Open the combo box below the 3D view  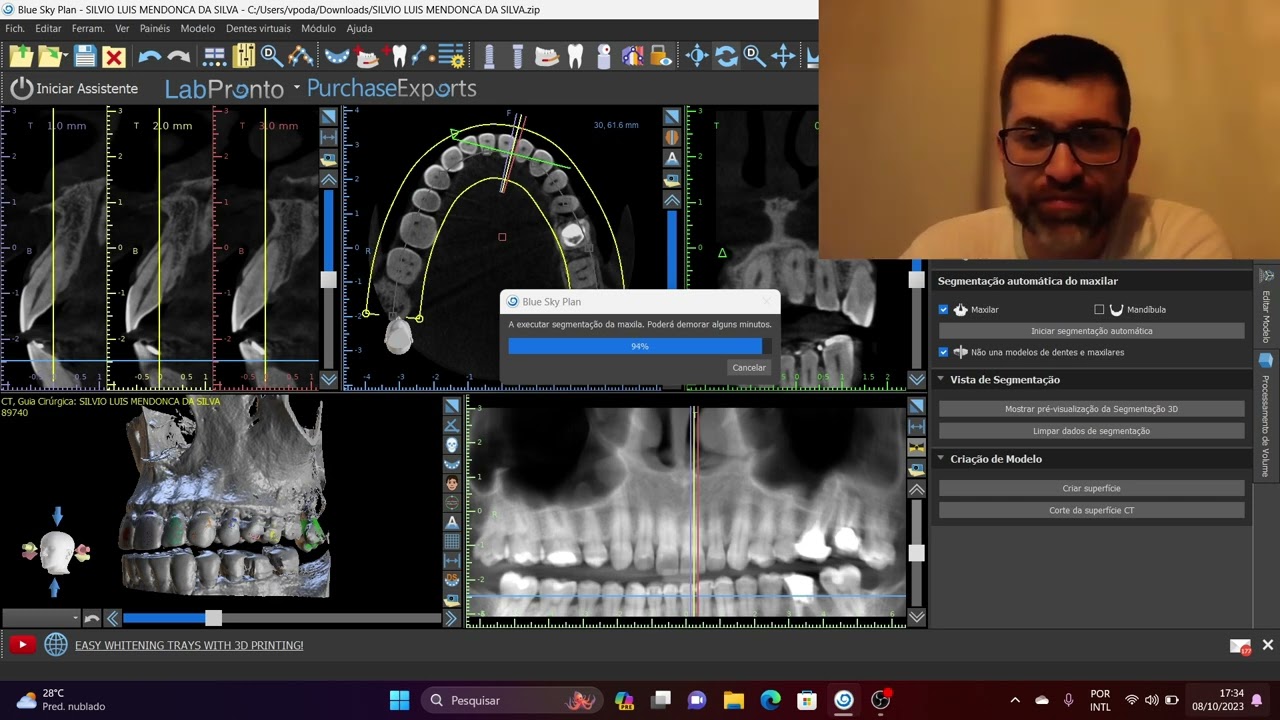pyautogui.click(x=40, y=618)
